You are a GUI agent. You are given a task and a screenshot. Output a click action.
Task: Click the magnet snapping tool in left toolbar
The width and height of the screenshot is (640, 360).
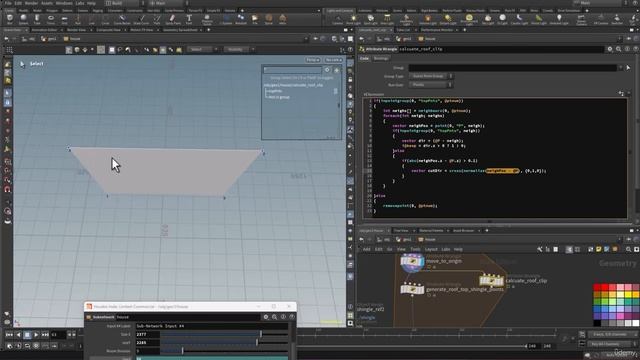(7, 189)
